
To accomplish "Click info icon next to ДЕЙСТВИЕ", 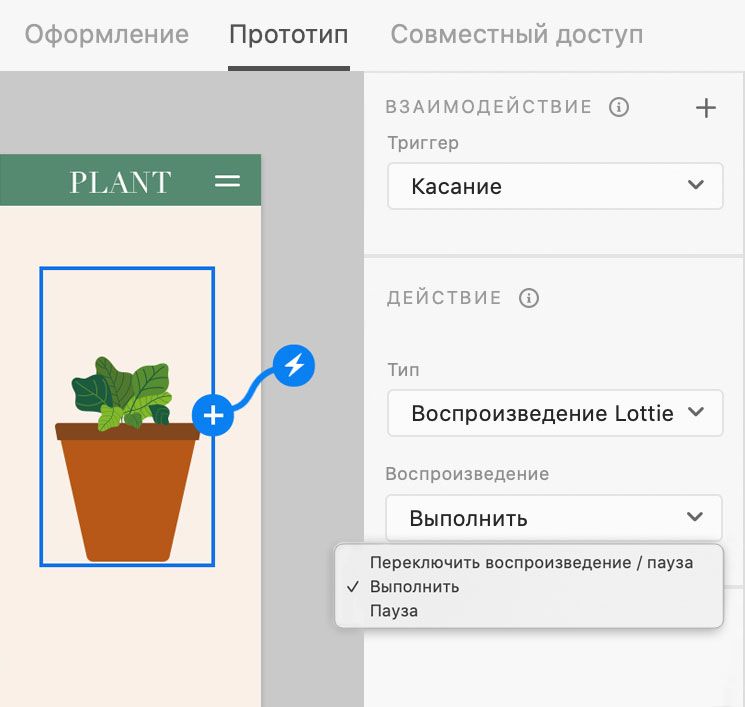I will [528, 298].
